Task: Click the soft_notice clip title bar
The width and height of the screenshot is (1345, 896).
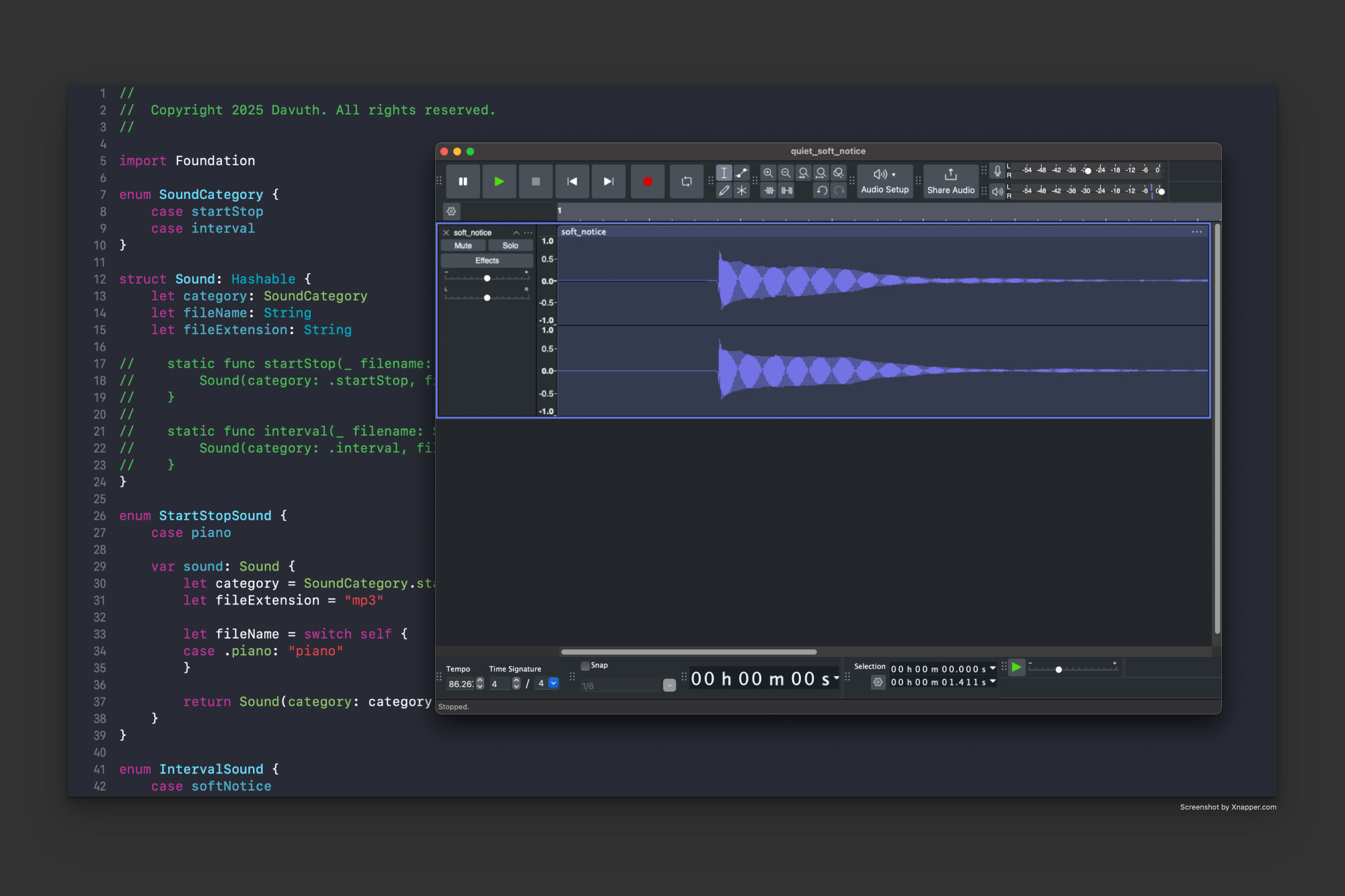Action: coord(882,232)
